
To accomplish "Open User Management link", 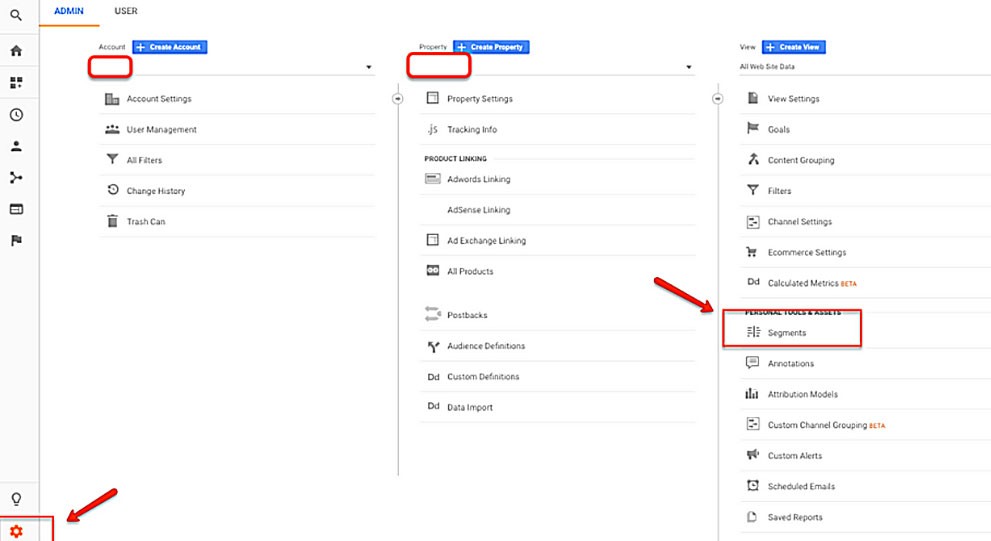I will pos(161,130).
